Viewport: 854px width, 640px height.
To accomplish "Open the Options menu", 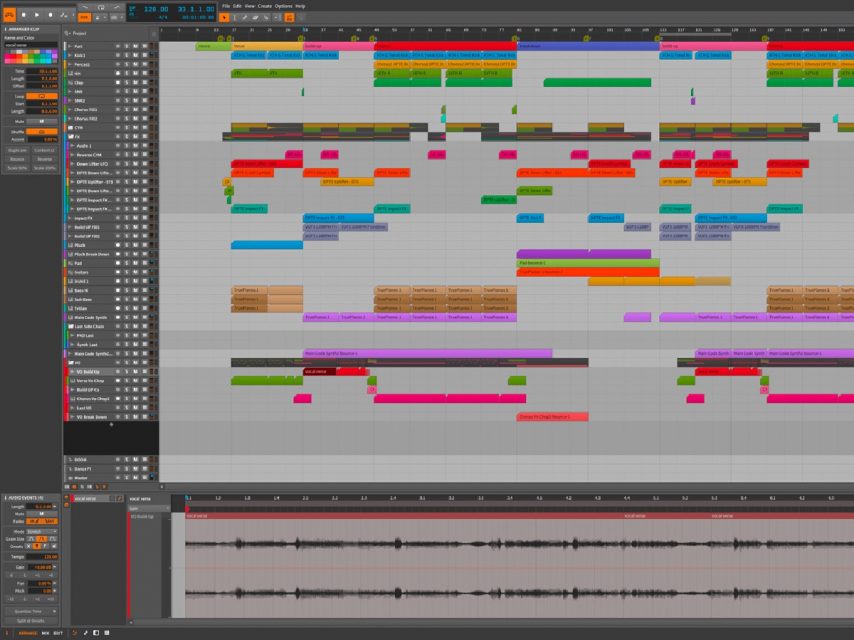I will coord(281,5).
